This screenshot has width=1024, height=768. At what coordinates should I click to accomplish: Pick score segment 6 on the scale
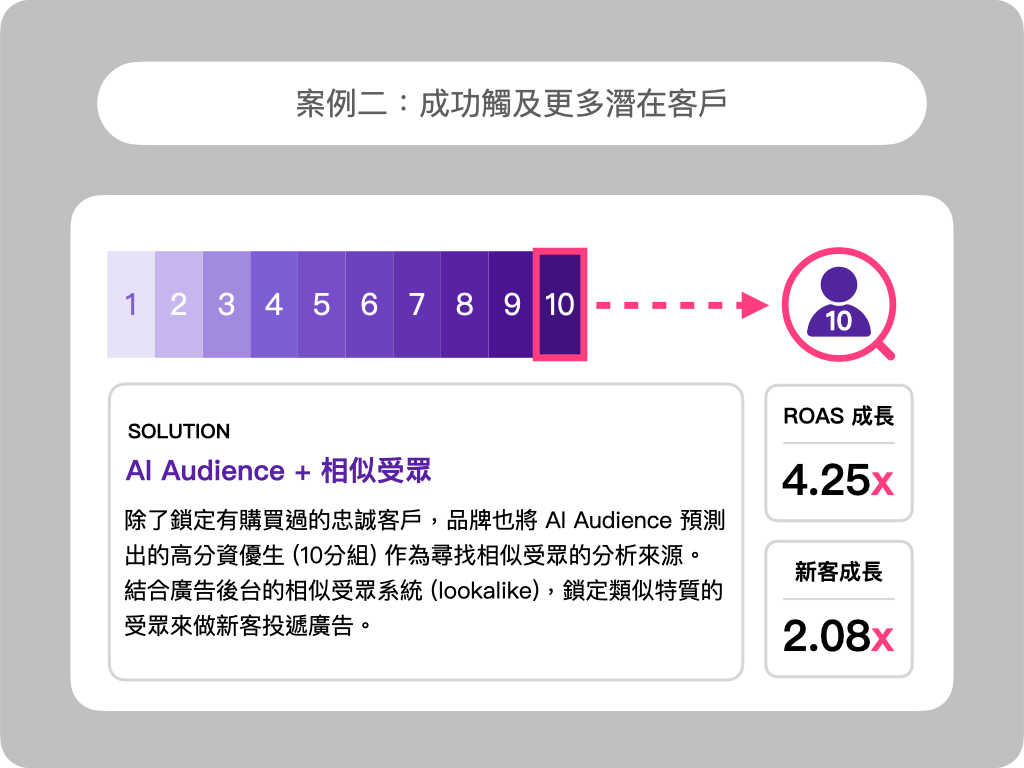[x=370, y=304]
